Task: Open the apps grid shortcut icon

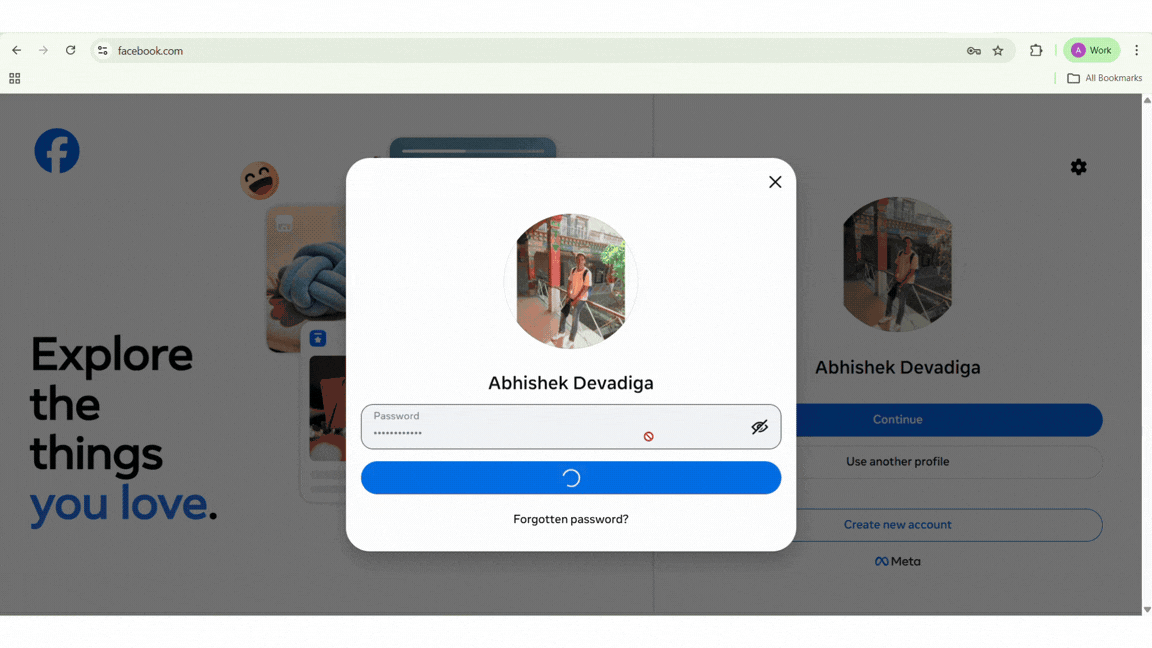Action: [15, 78]
